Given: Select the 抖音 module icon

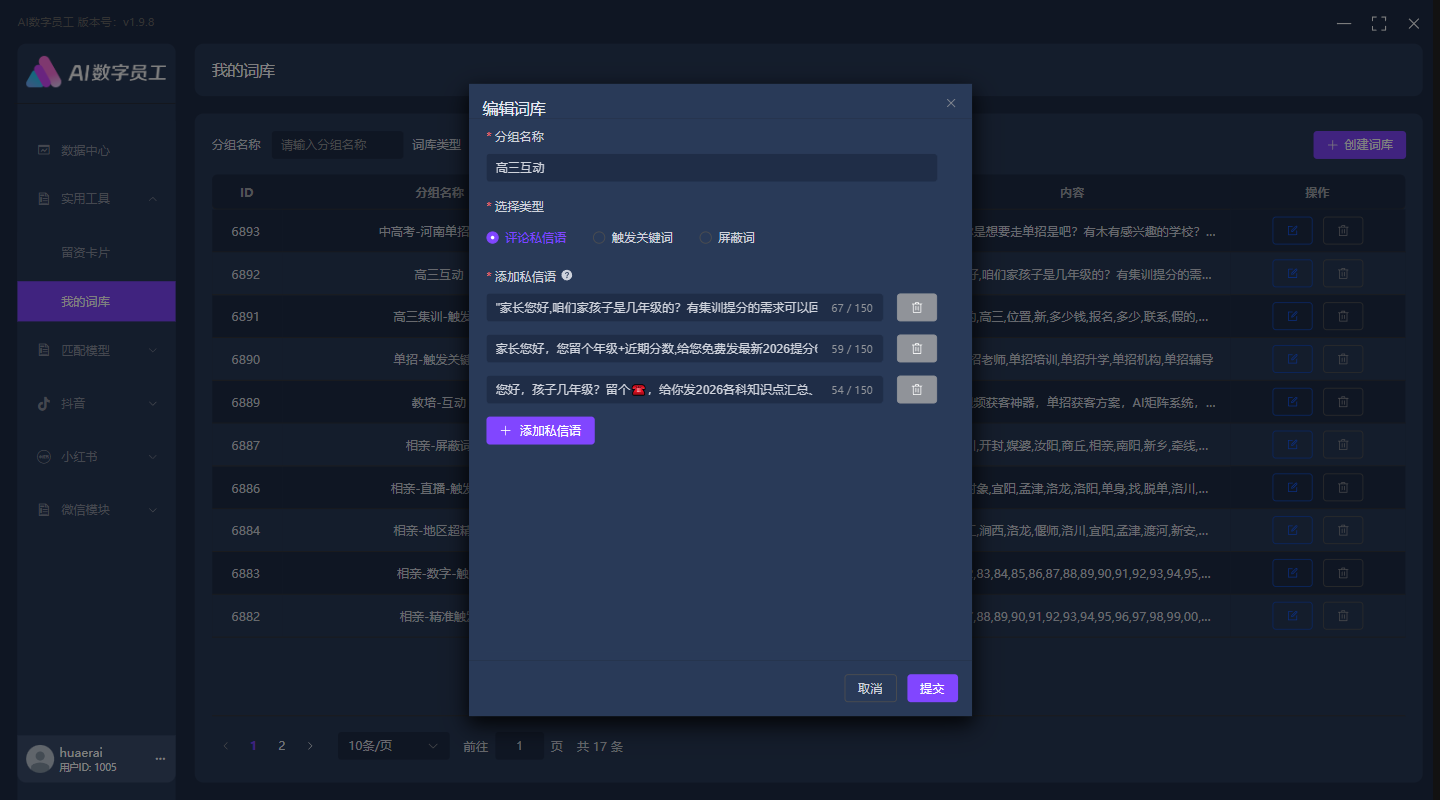Looking at the screenshot, I should point(42,403).
